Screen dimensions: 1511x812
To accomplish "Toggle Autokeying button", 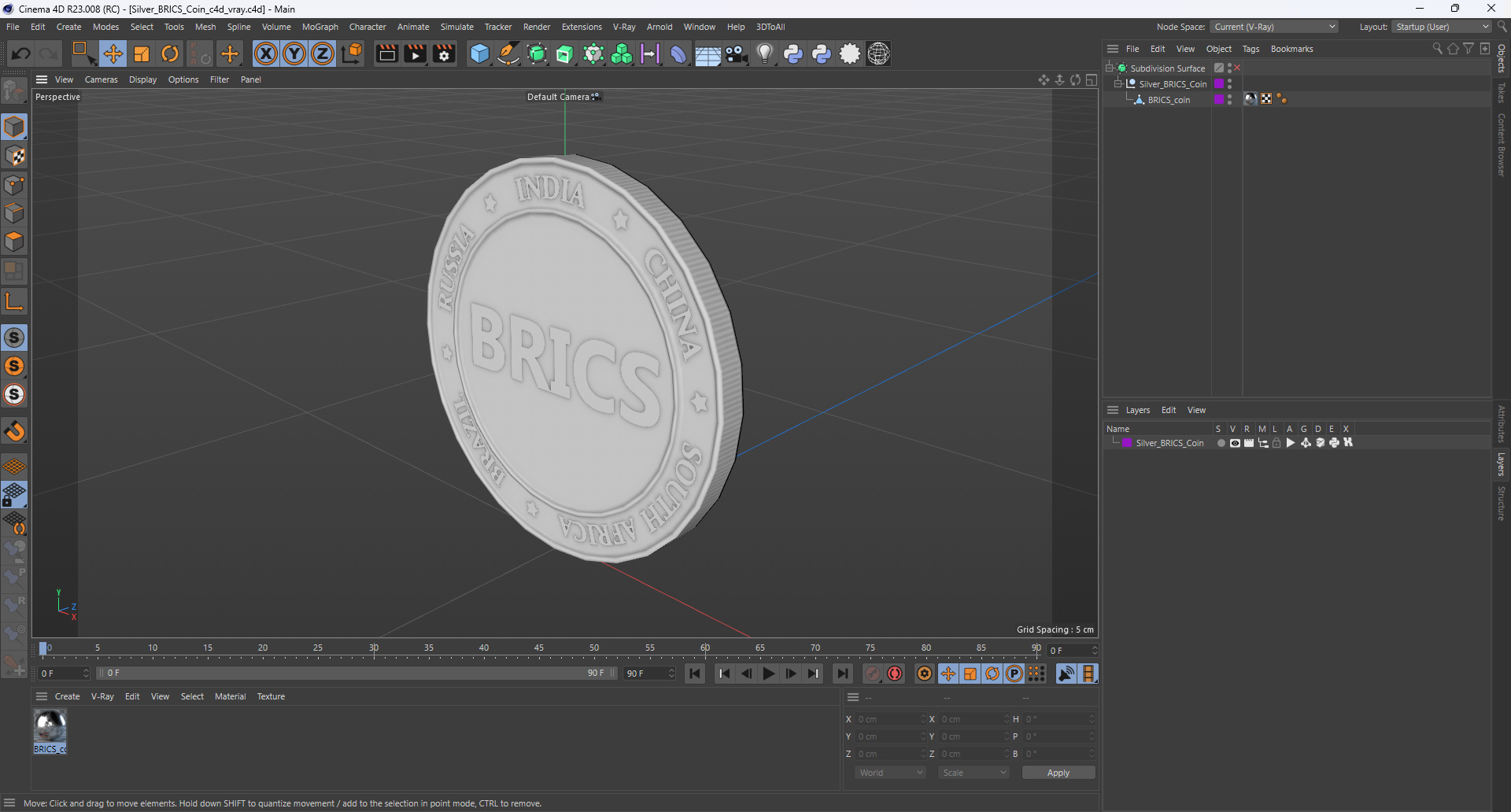I will click(895, 674).
